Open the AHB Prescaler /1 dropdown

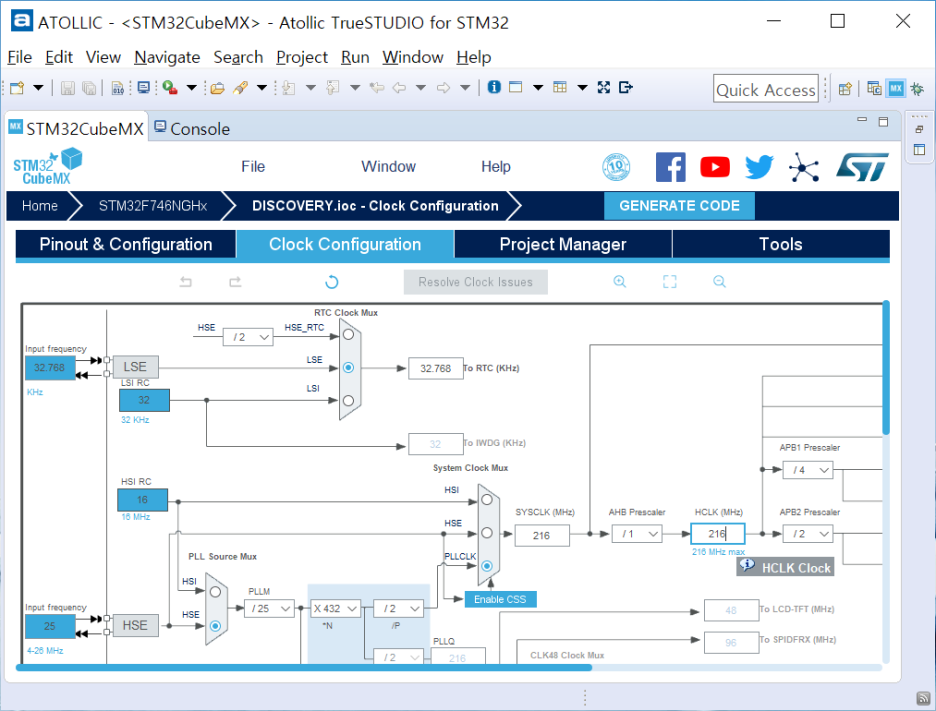[637, 534]
